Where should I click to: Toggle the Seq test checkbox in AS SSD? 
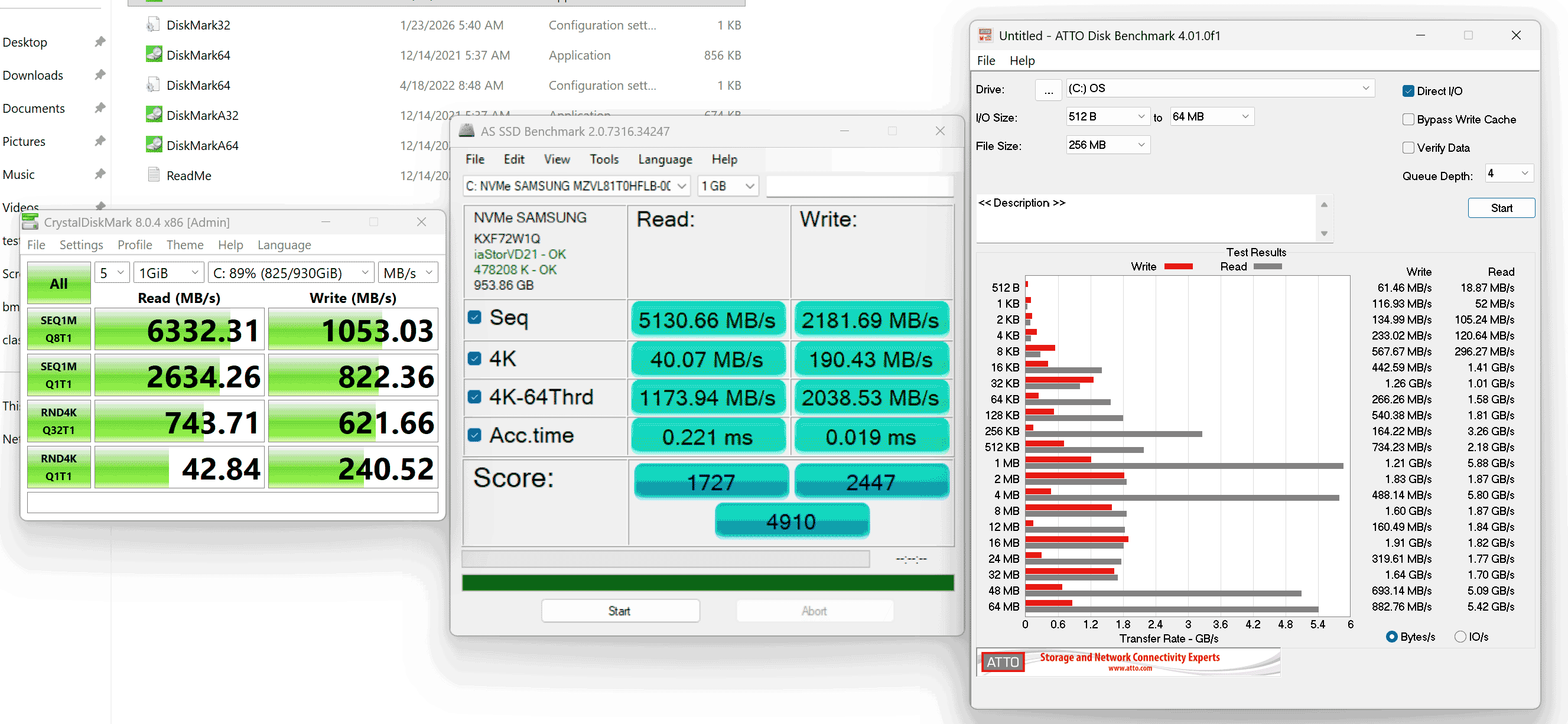[475, 317]
